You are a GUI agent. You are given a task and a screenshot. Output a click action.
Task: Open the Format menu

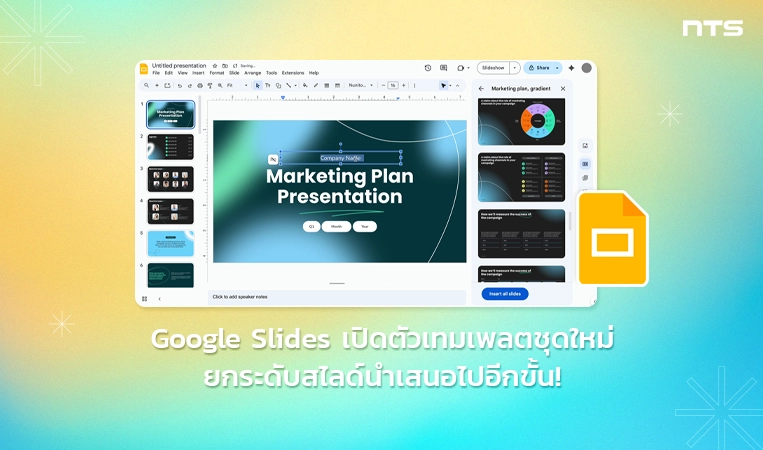point(217,73)
